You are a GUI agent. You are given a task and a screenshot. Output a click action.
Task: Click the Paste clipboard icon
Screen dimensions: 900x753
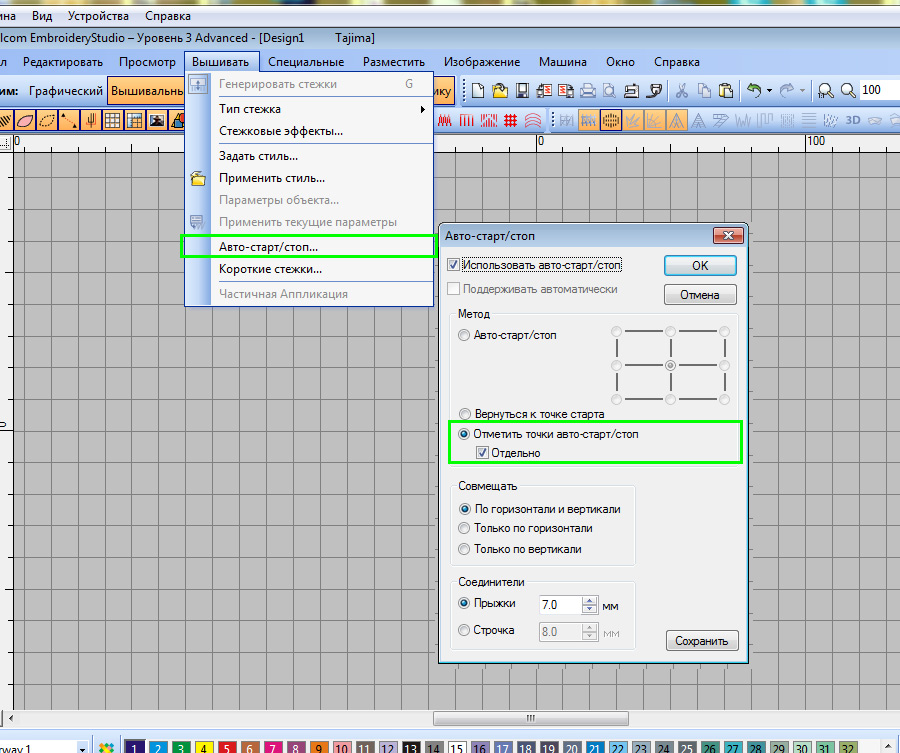pos(727,91)
